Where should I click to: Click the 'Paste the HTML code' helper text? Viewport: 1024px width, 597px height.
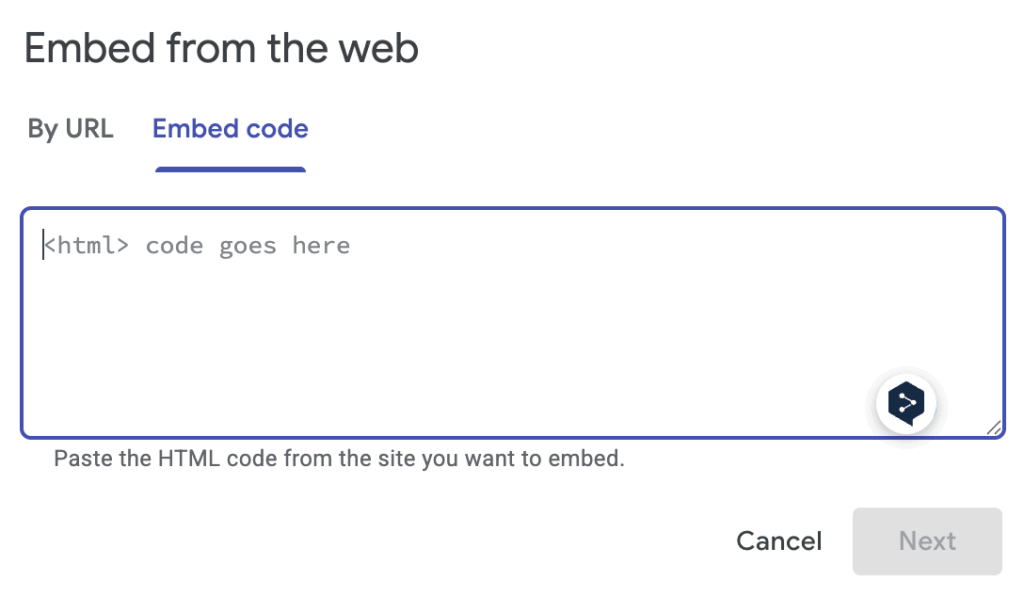coord(338,460)
